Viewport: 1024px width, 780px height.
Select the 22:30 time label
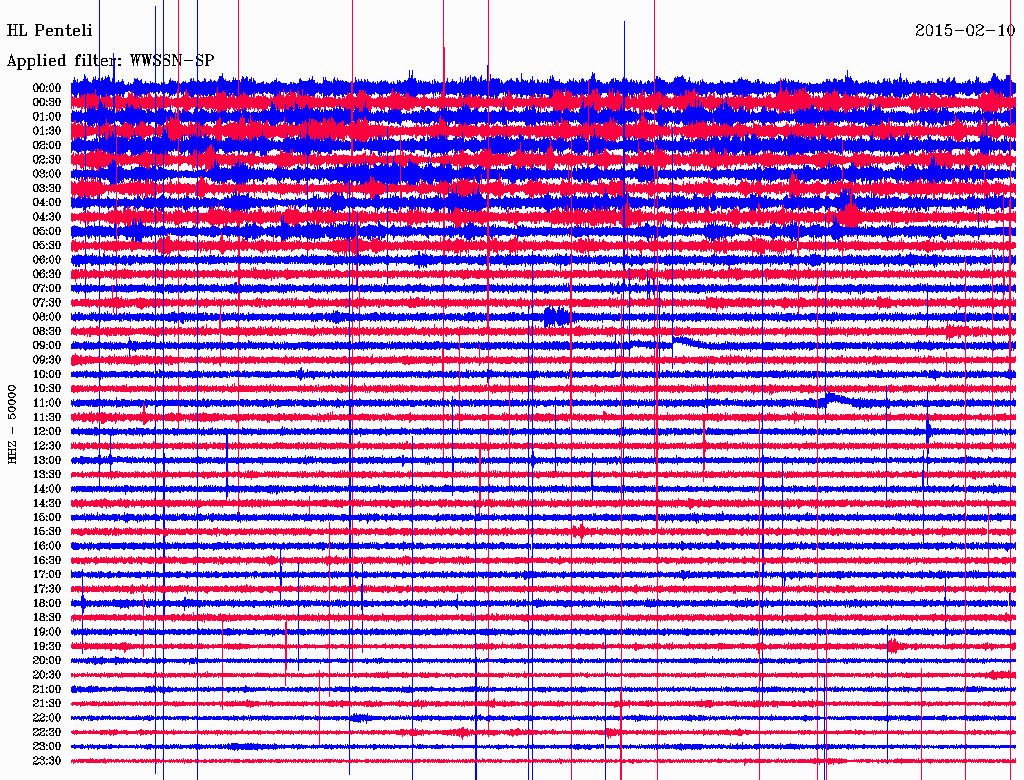click(47, 732)
